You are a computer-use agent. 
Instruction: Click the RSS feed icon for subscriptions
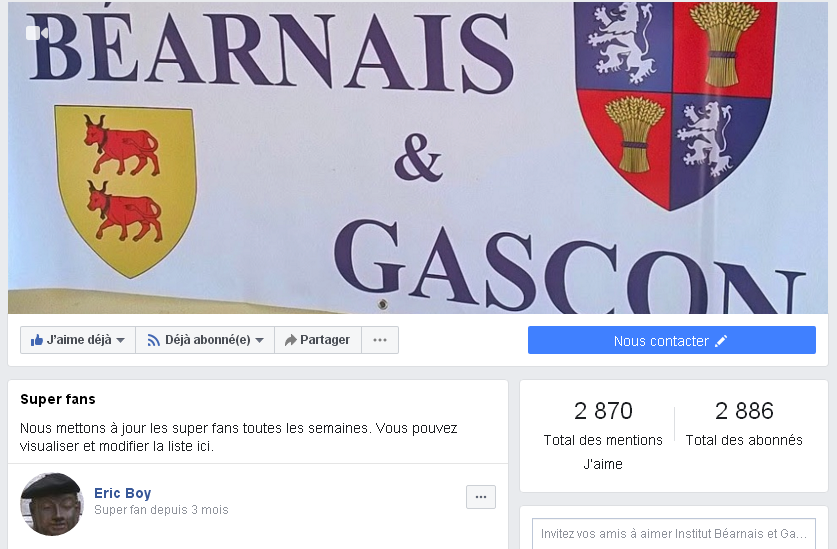(x=154, y=340)
